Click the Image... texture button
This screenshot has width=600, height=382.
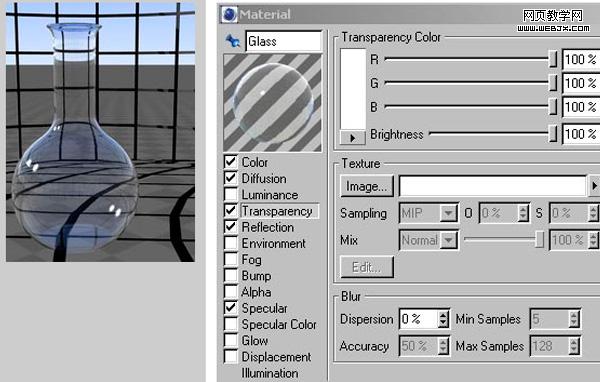click(x=367, y=186)
